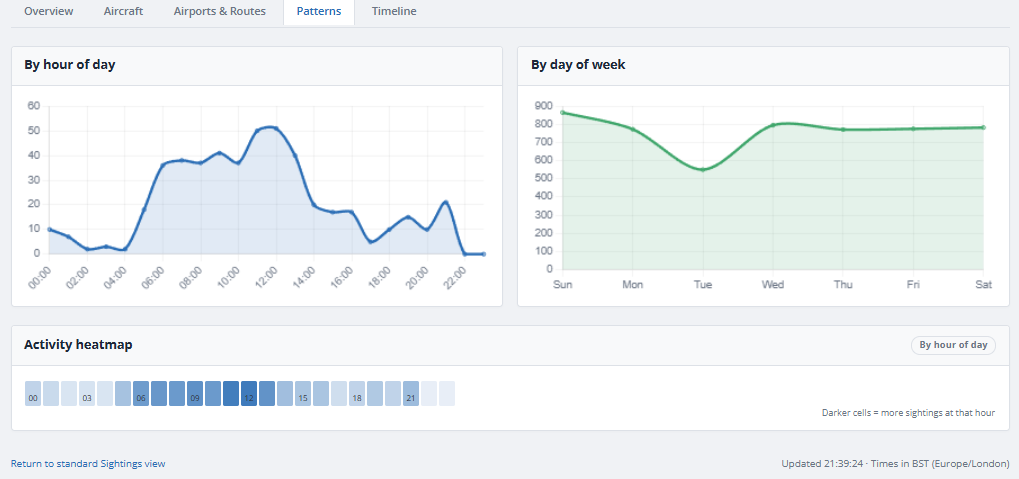Click the Sun data point on weekly chart
Image resolution: width=1019 pixels, height=479 pixels.
point(563,112)
